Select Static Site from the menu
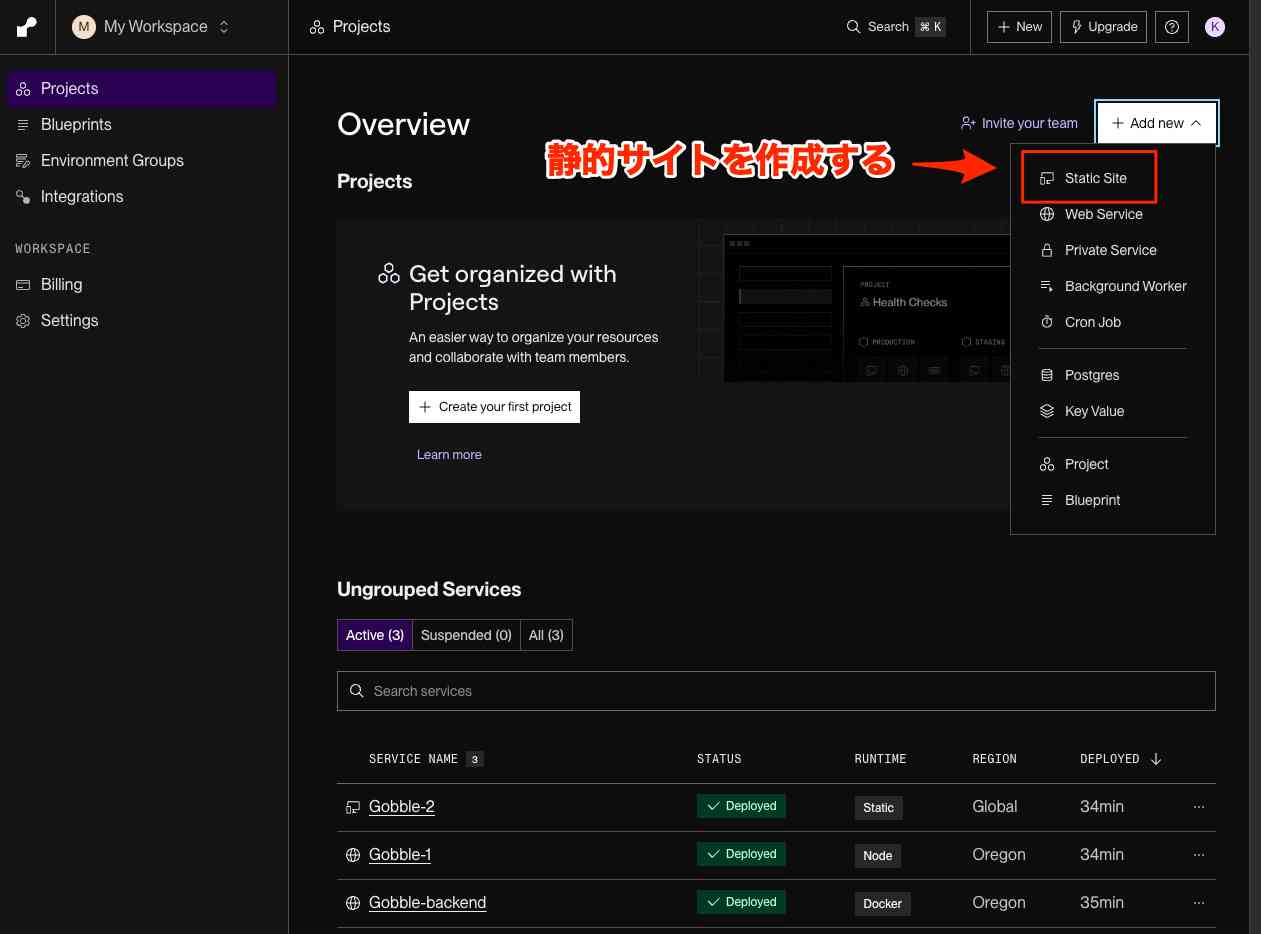 click(x=1095, y=178)
